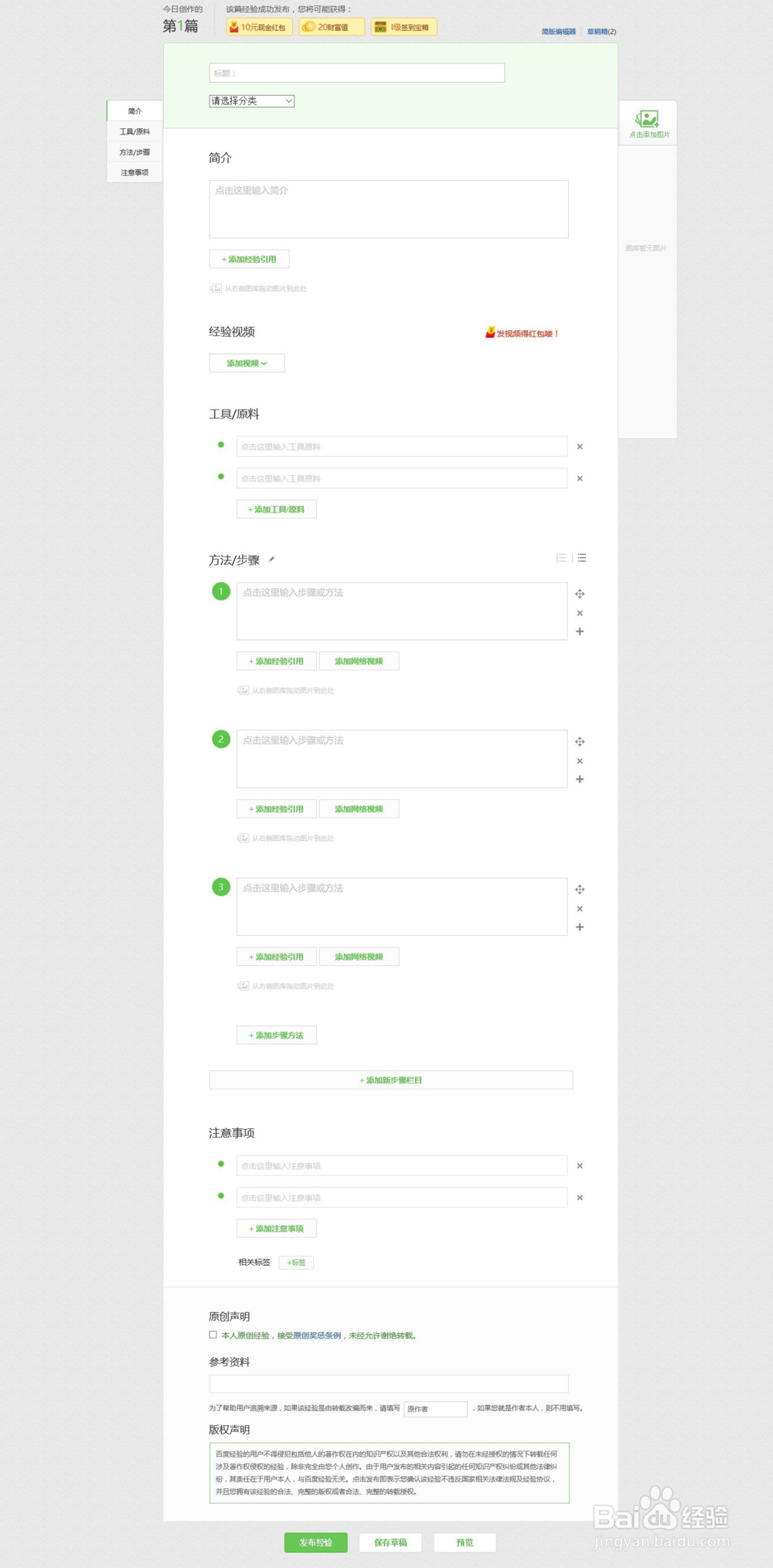Screen dimensions: 773x1568
Task: Jump to 工具/原料 in left sidebar
Action: pyautogui.click(x=135, y=132)
